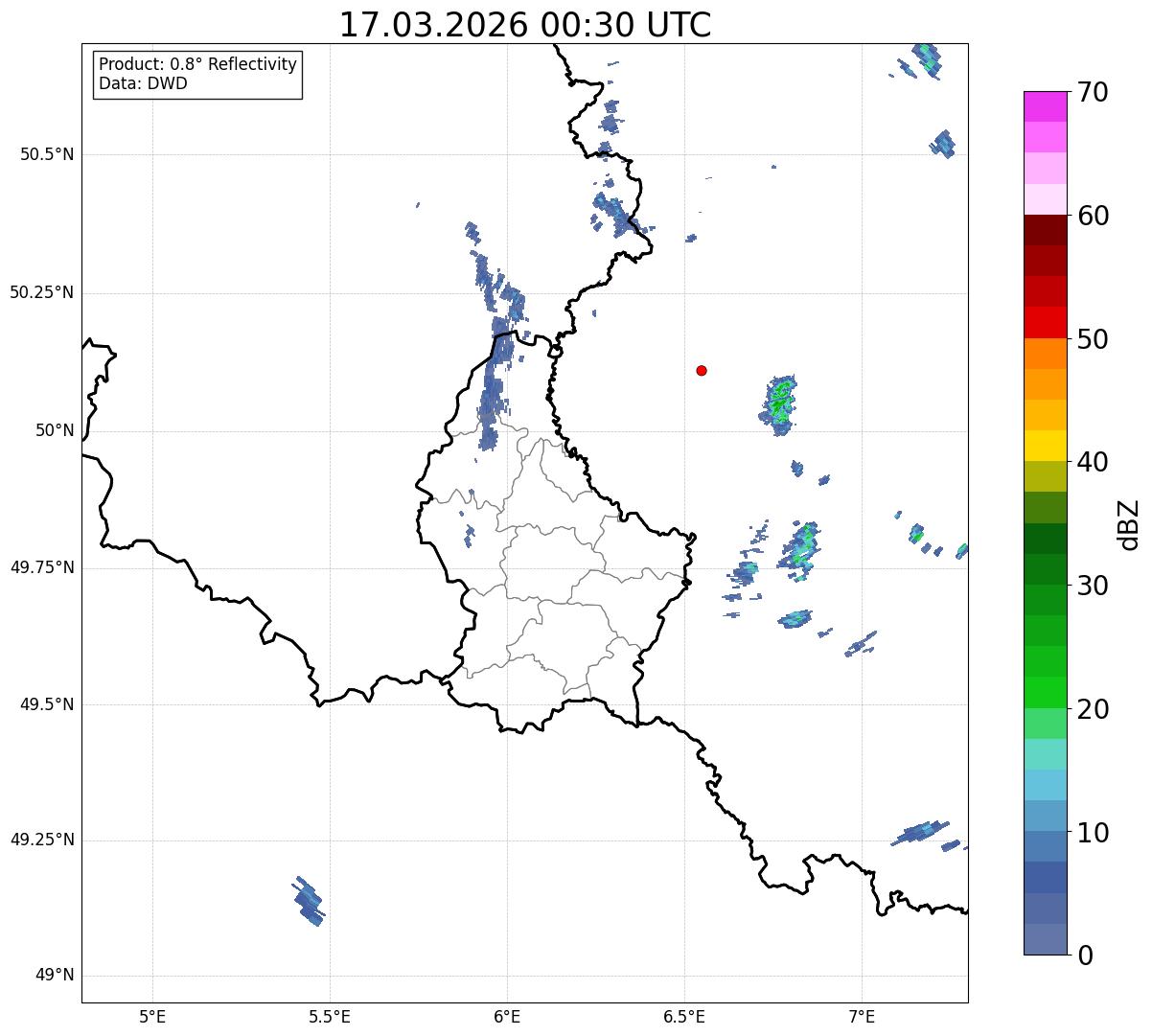Screen dimensions: 1152x1036
Task: Click the red station marker dot
Action: point(702,370)
